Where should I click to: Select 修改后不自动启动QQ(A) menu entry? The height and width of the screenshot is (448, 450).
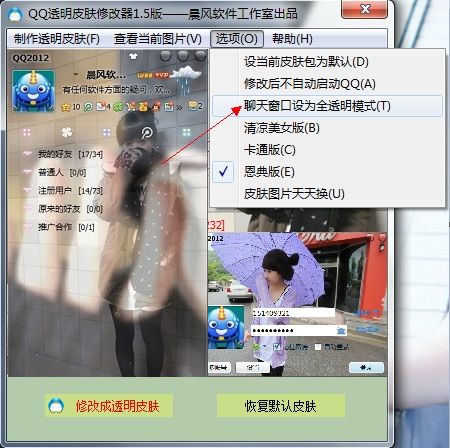click(327, 84)
